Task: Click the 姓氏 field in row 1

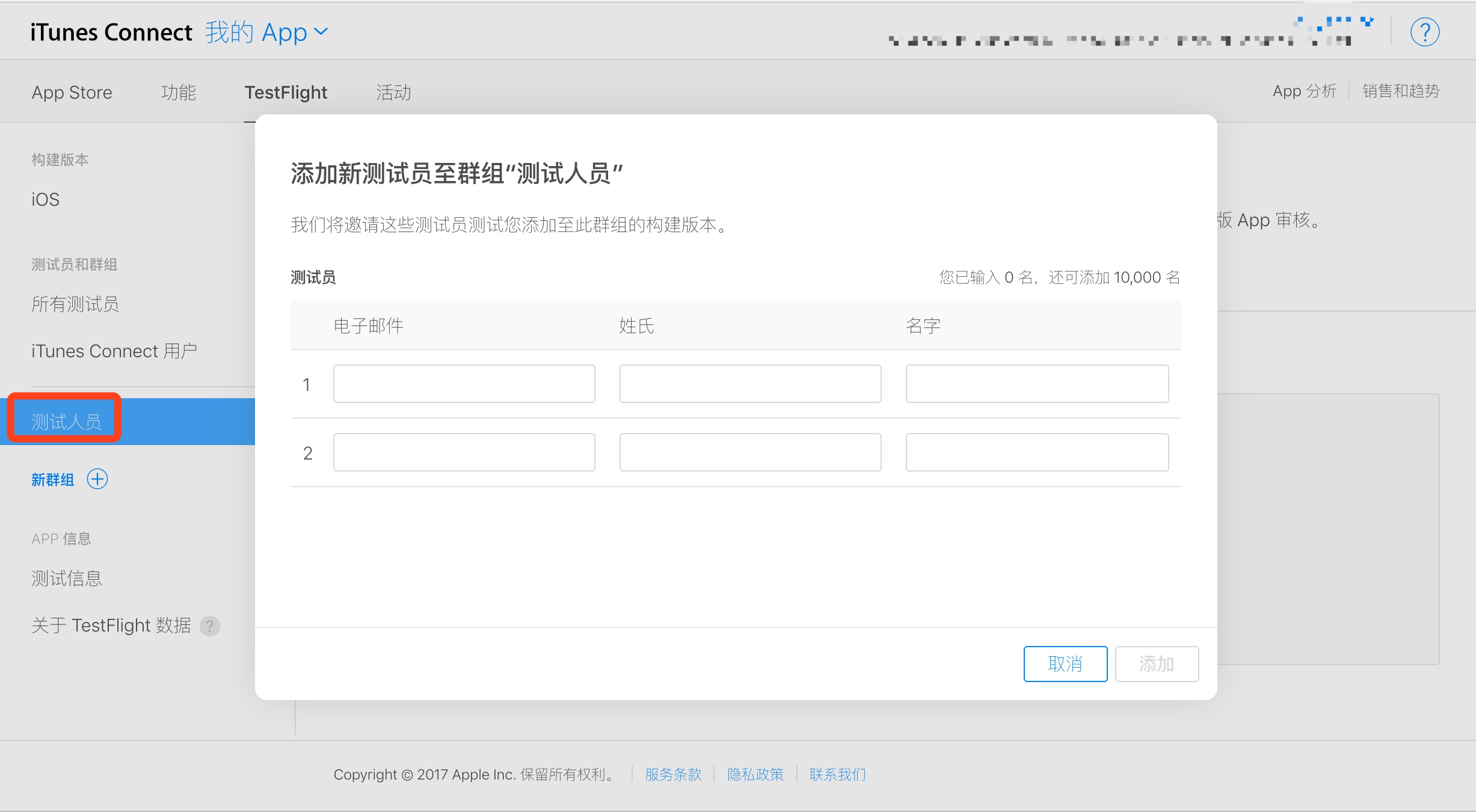Action: click(751, 384)
